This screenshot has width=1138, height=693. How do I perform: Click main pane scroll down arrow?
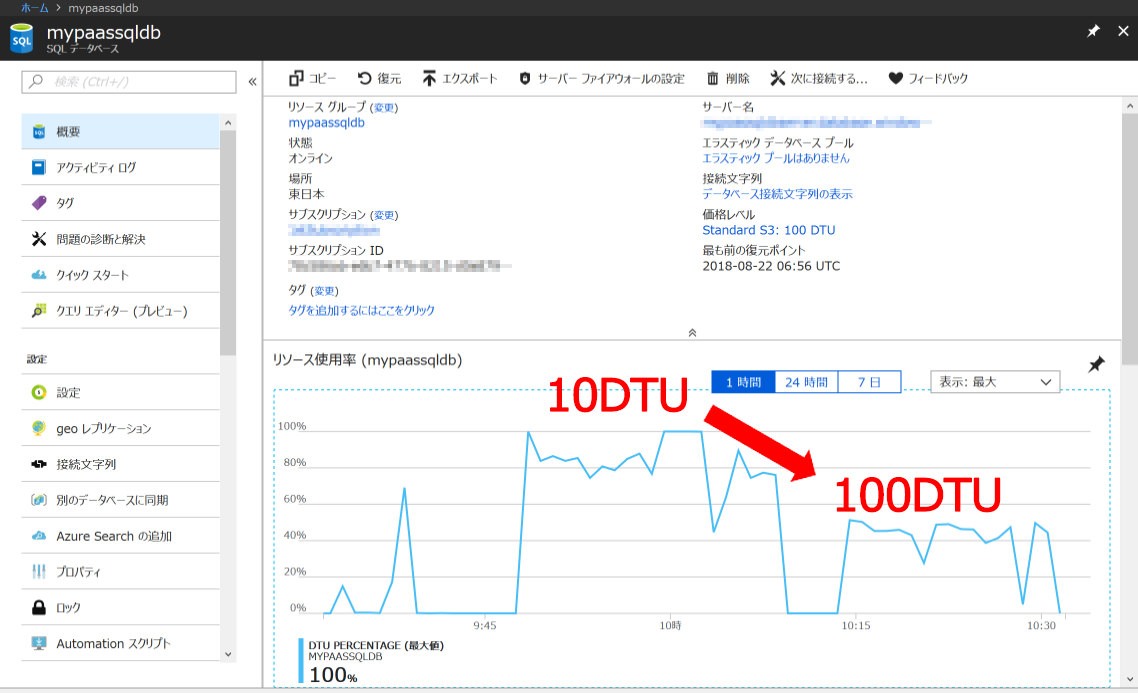click(x=1130, y=679)
